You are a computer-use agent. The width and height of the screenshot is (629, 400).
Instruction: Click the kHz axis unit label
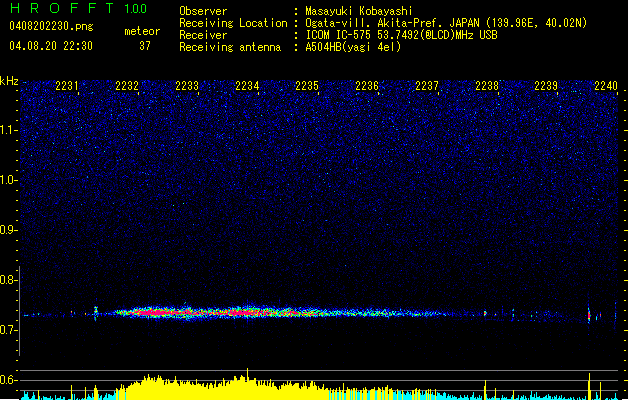point(9,81)
